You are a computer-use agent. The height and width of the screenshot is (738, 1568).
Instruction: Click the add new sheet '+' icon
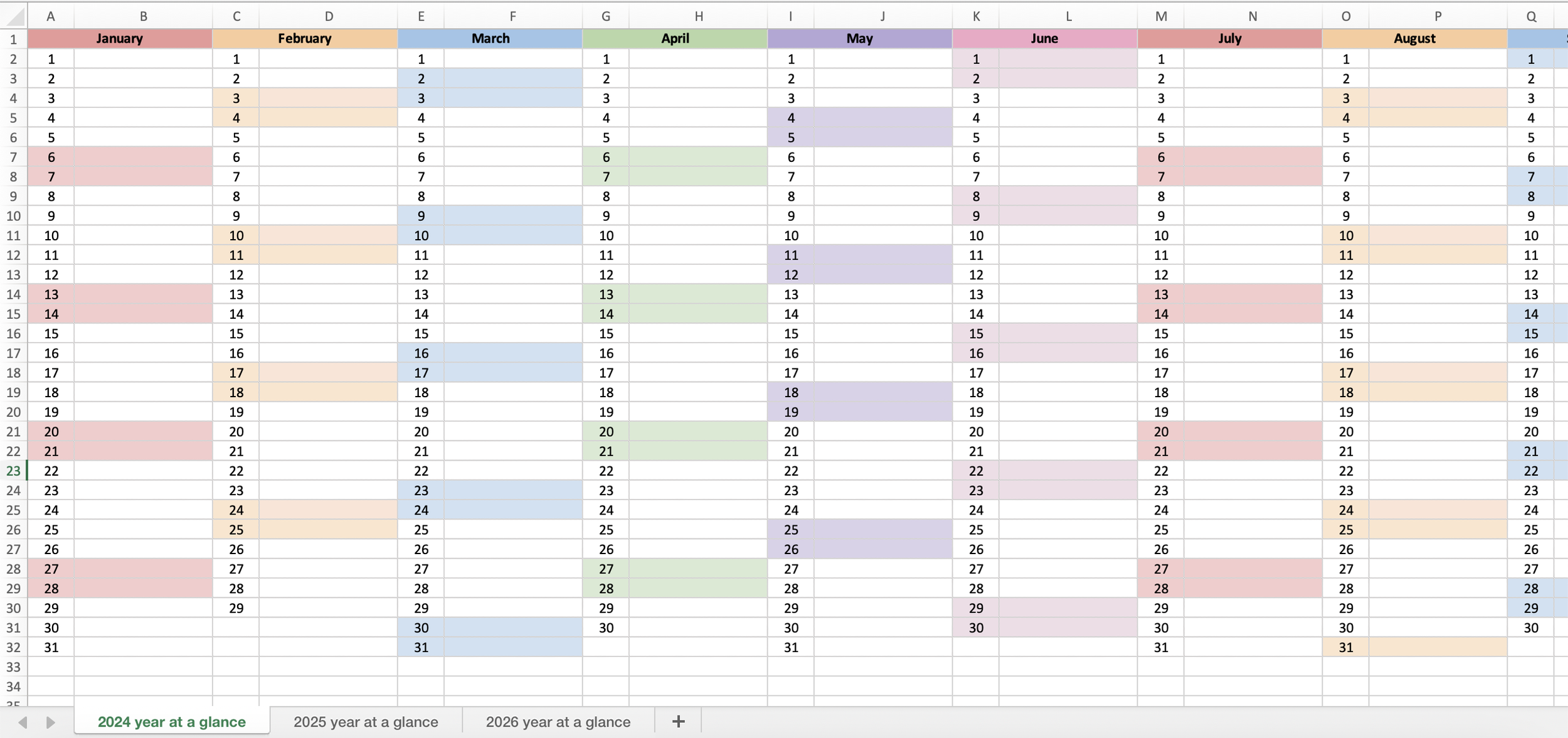click(679, 720)
